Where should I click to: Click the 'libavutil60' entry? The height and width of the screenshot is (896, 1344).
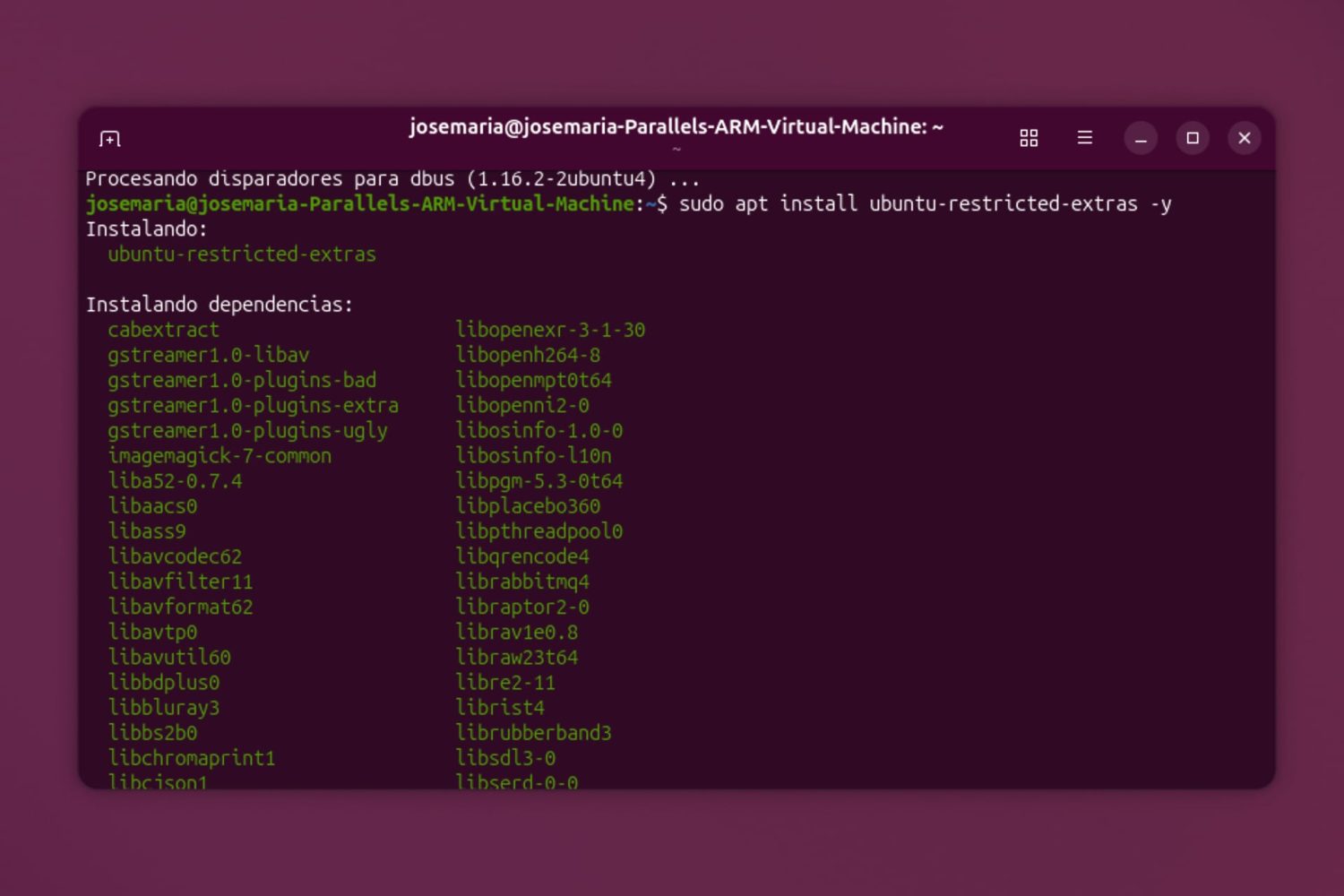[x=169, y=657]
